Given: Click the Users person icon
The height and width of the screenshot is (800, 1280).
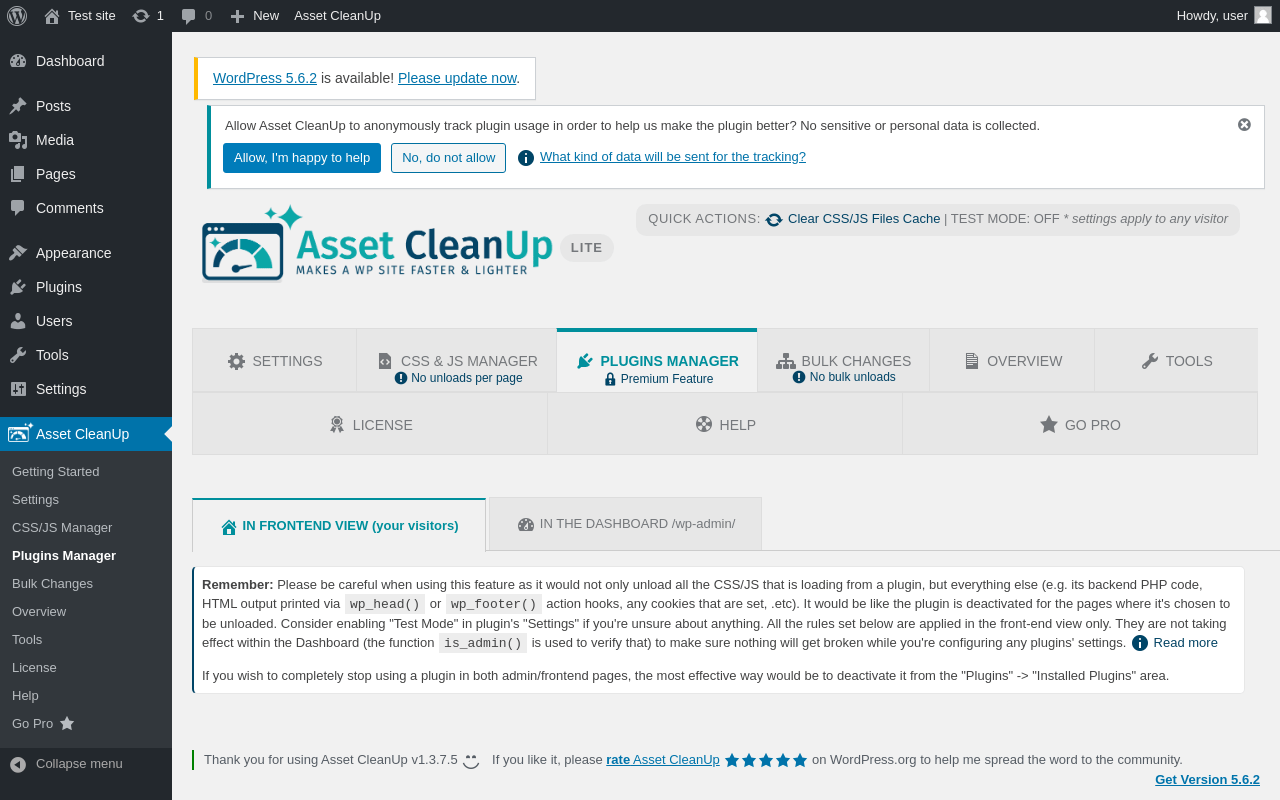Looking at the screenshot, I should [18, 321].
